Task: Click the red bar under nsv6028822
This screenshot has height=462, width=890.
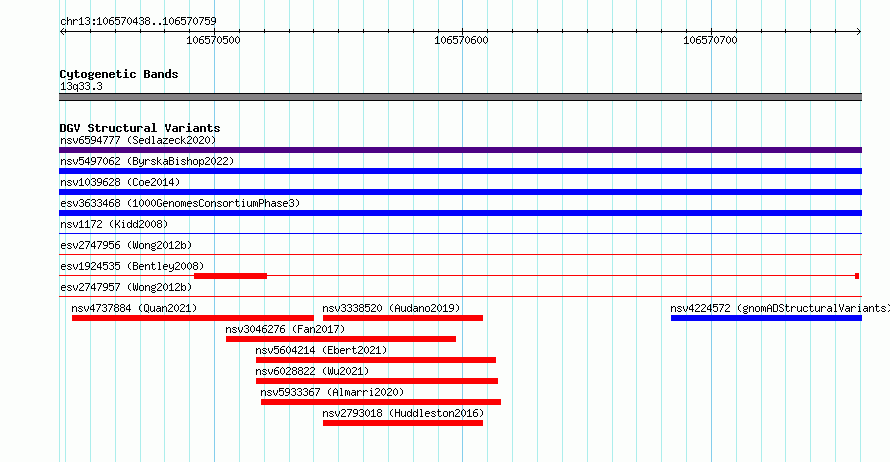Action: (377, 381)
